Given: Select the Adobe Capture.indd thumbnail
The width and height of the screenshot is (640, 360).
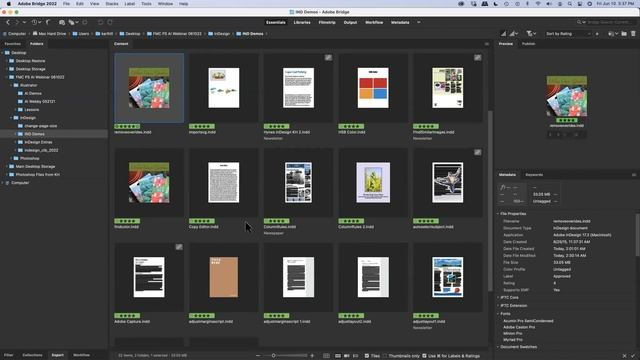Looking at the screenshot, I should point(149,278).
